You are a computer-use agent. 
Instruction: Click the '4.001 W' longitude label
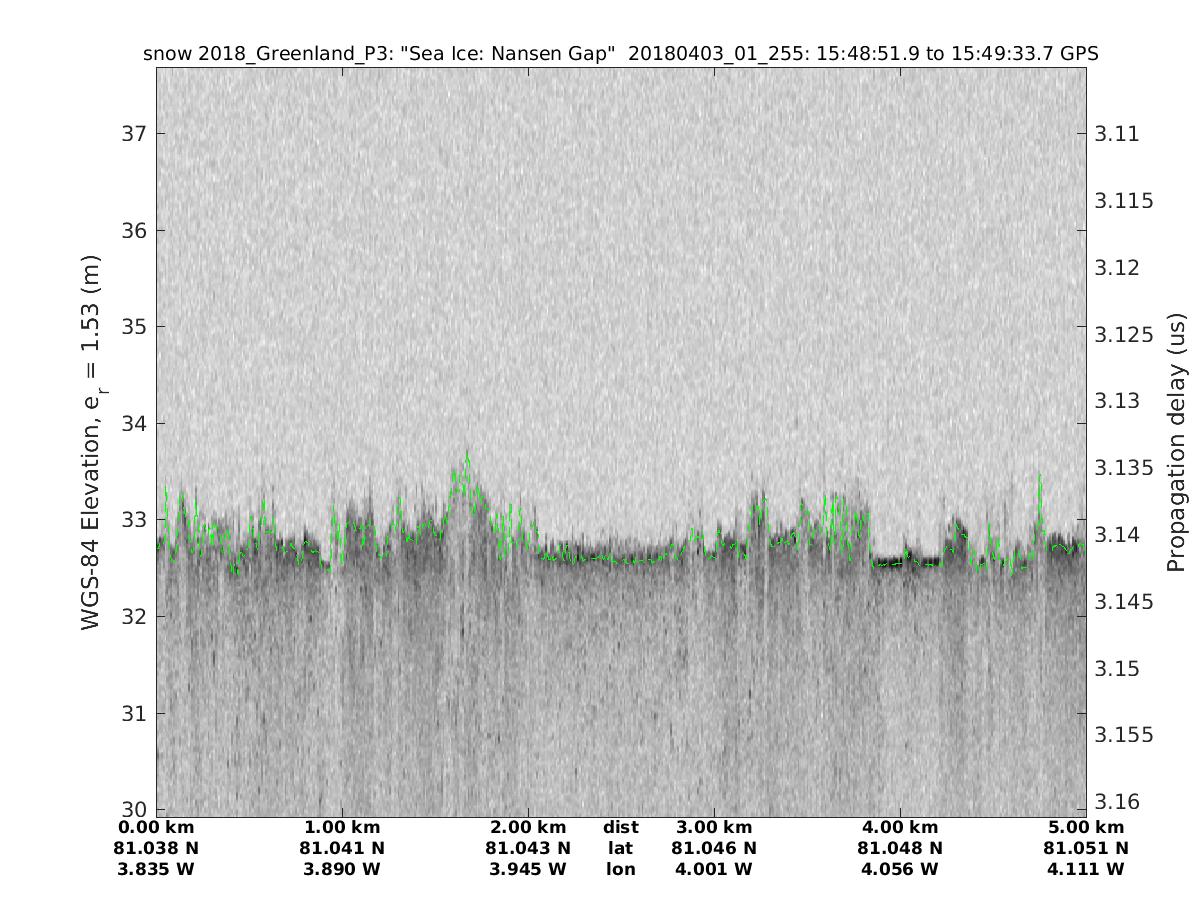pyautogui.click(x=714, y=869)
